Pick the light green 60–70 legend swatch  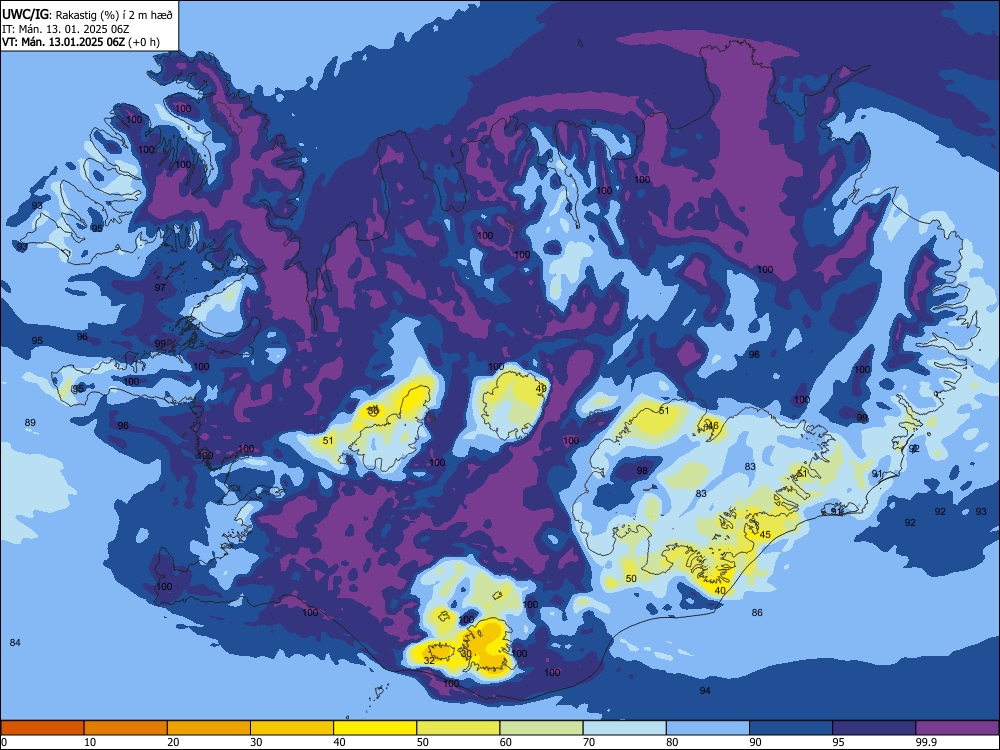click(541, 728)
